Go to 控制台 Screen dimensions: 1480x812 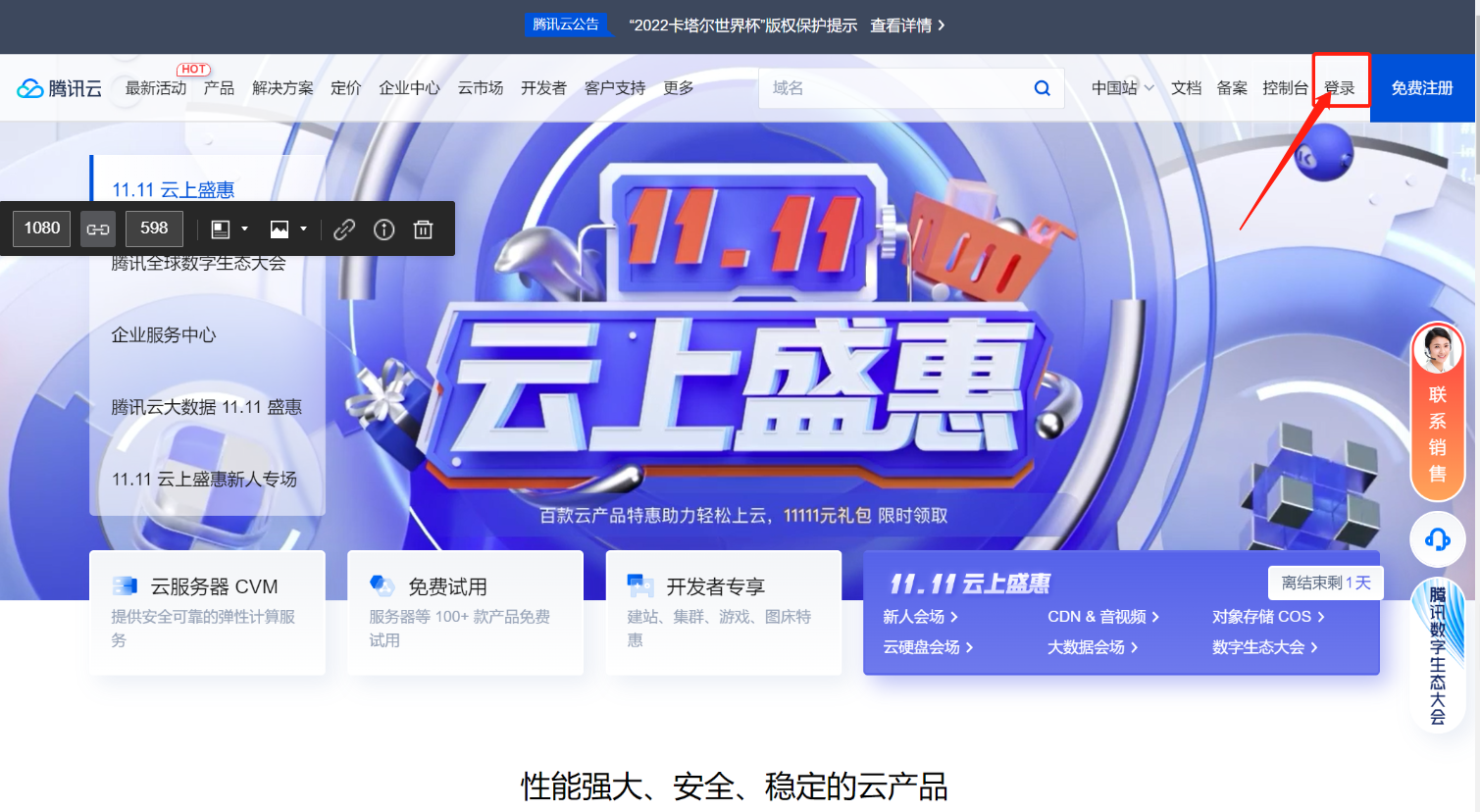tap(1286, 88)
